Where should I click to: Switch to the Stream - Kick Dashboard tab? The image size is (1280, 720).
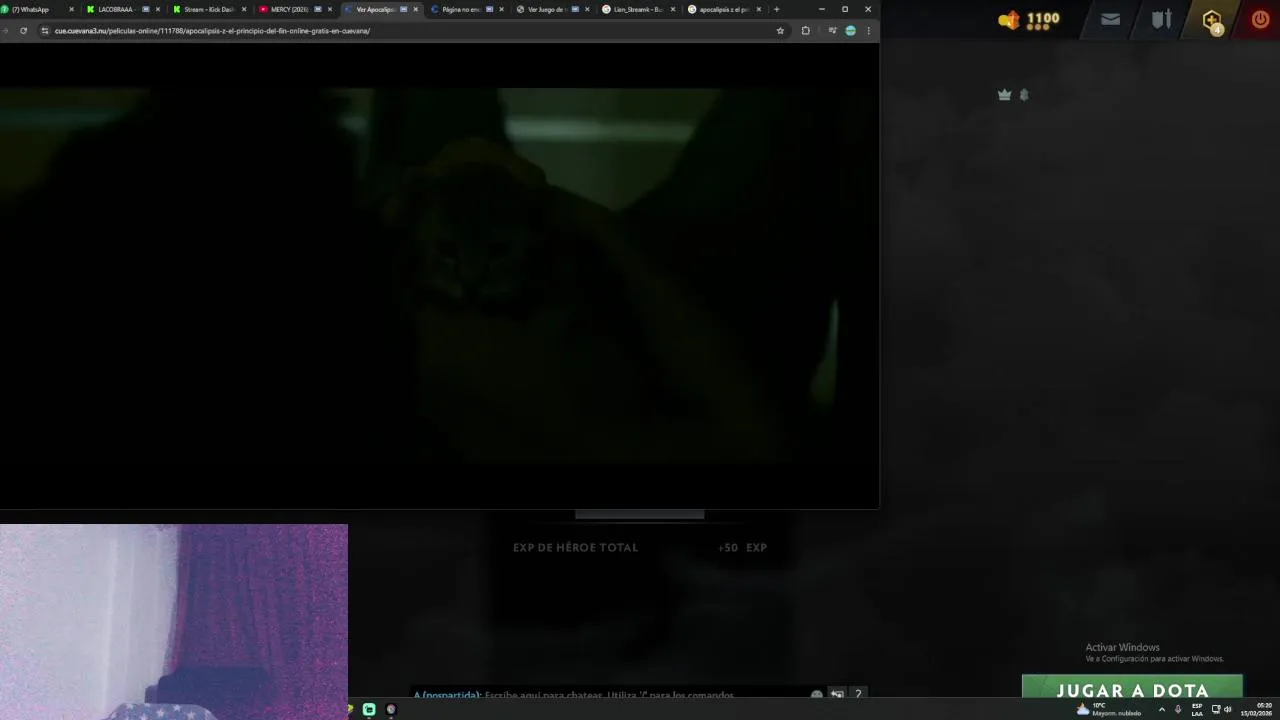pos(207,9)
